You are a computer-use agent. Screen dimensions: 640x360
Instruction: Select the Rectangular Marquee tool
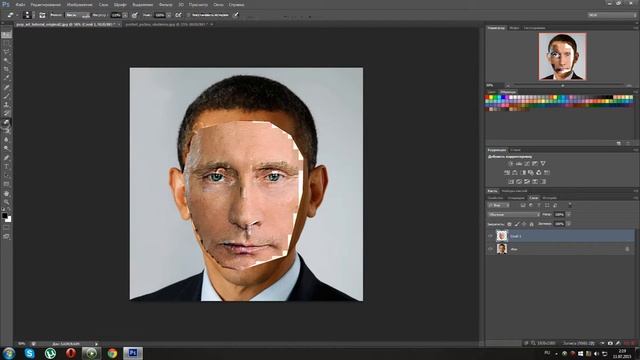point(7,43)
